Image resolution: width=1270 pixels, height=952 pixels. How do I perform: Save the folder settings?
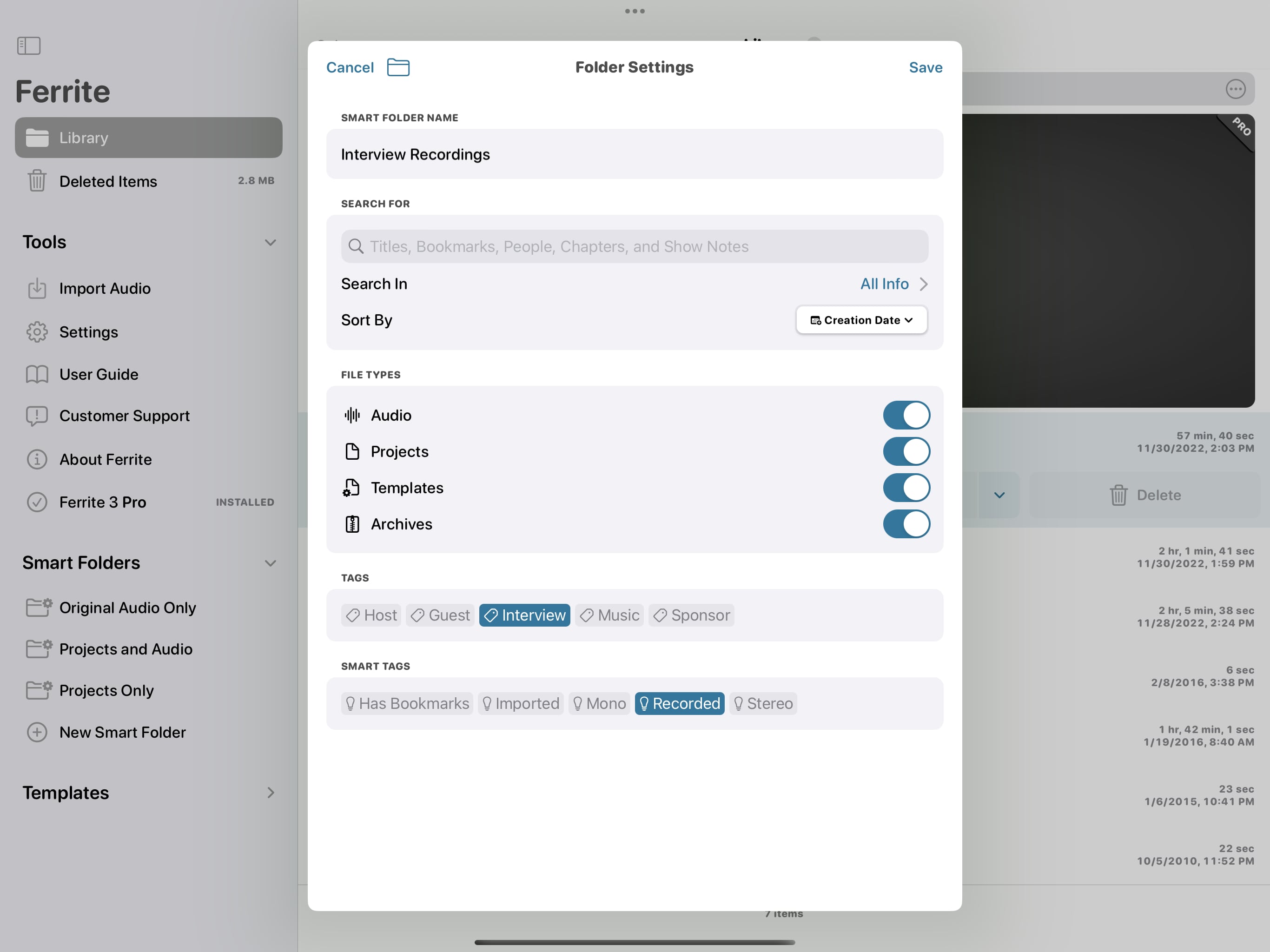click(x=925, y=67)
